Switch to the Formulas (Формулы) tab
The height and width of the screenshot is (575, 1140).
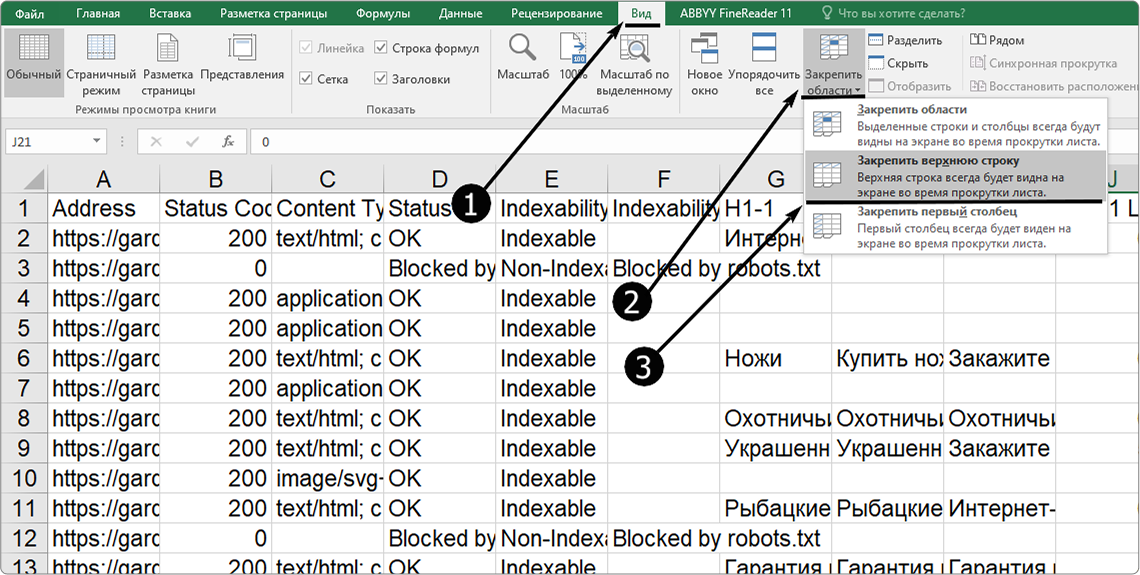point(385,13)
